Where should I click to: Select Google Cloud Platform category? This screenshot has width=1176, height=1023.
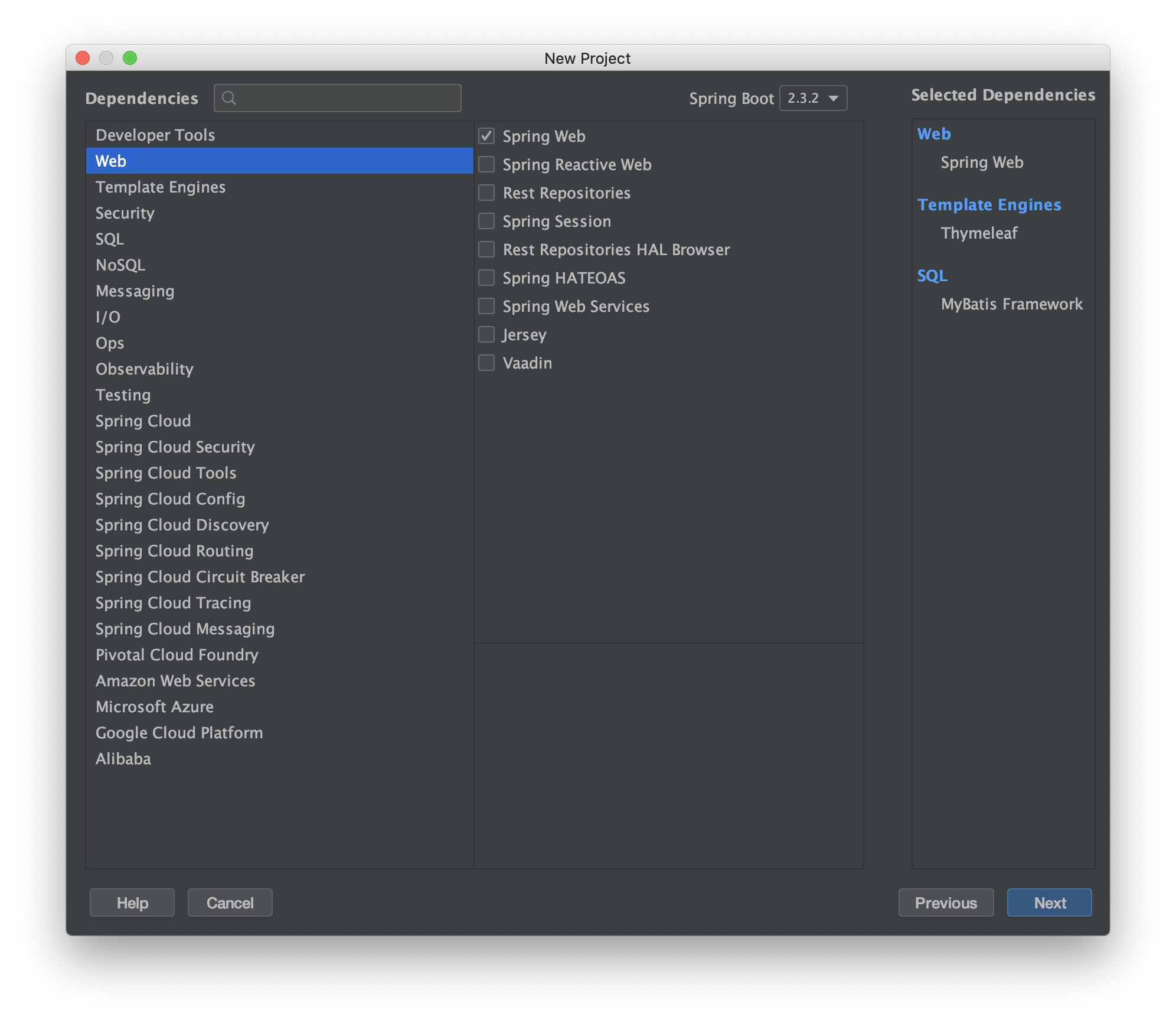click(279, 732)
